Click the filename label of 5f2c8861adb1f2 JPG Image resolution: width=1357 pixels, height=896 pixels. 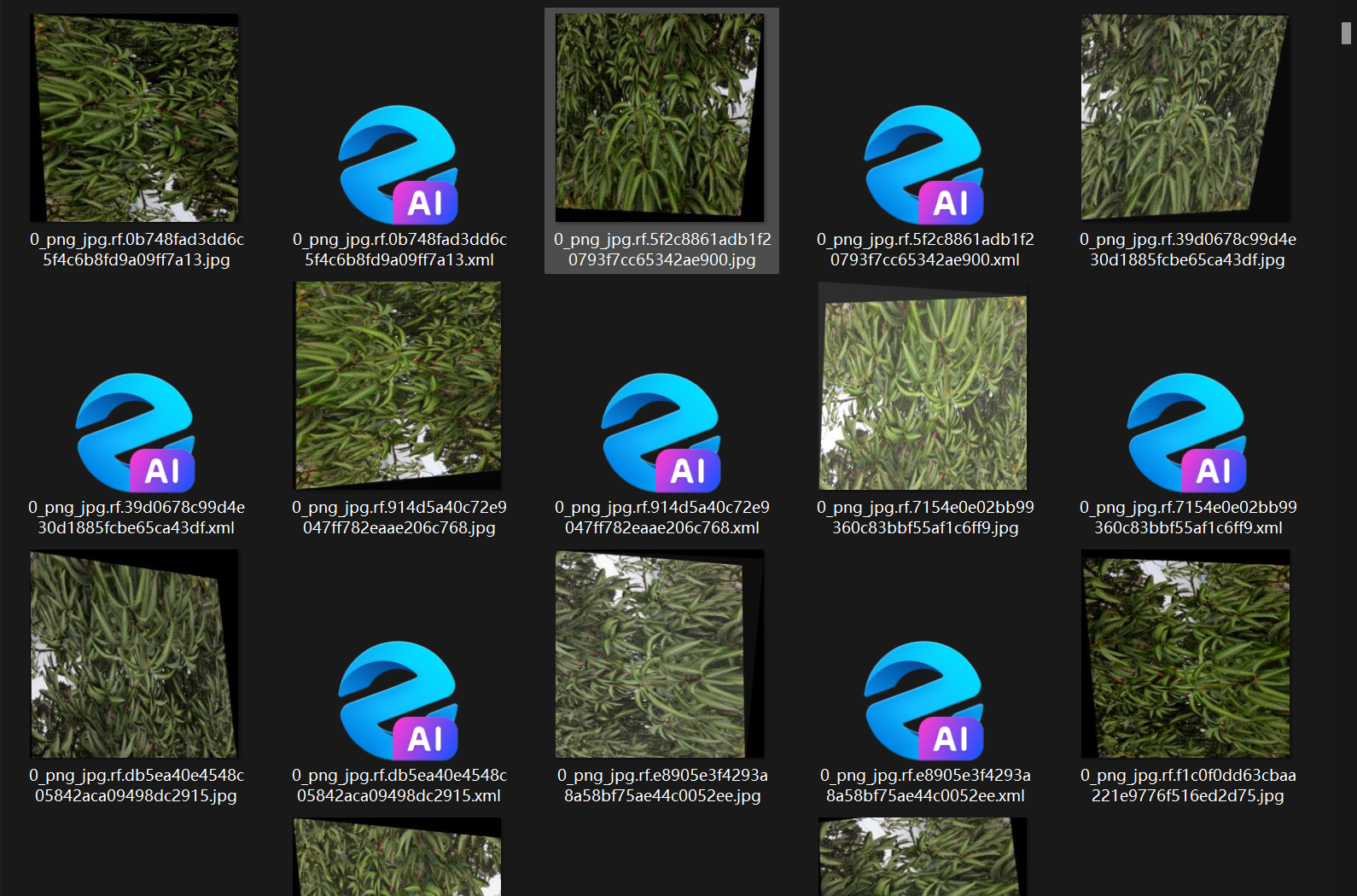pyautogui.click(x=662, y=250)
